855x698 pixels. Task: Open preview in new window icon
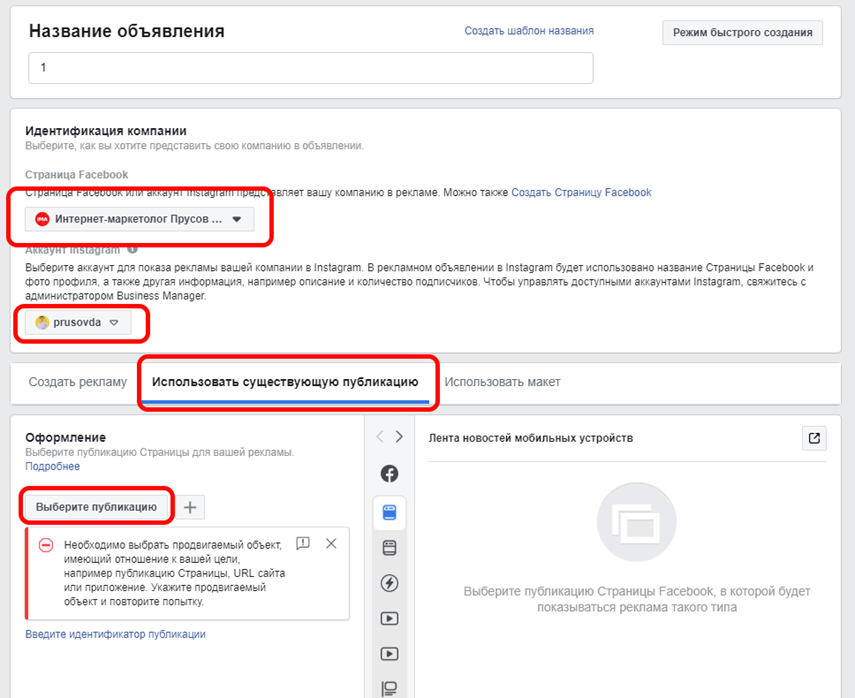814,438
